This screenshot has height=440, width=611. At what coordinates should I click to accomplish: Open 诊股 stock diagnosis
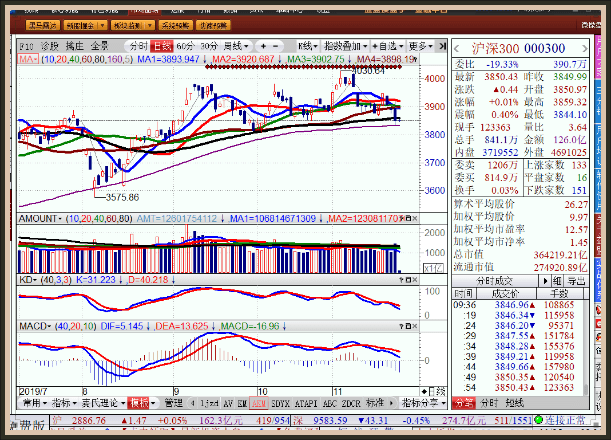click(49, 46)
